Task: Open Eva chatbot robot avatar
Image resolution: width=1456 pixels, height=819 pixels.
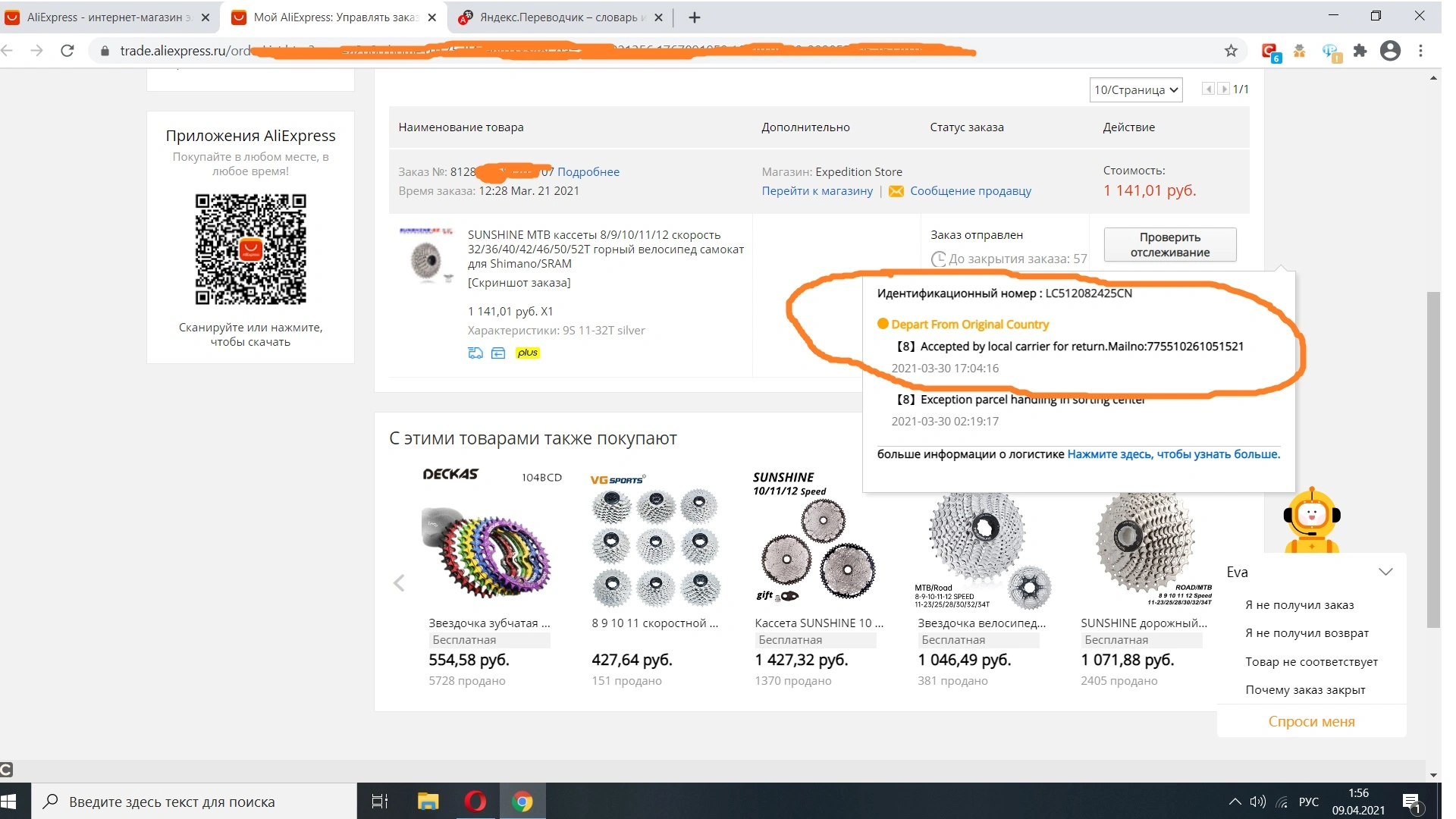Action: [1312, 520]
